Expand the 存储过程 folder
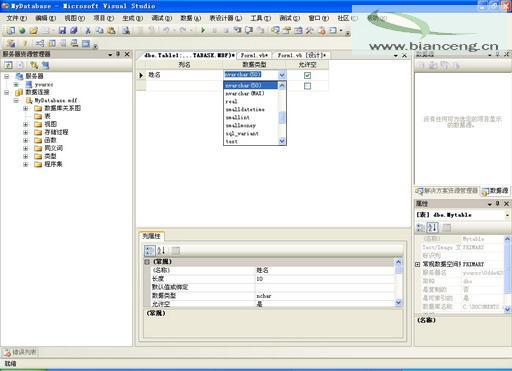This screenshot has width=512, height=371. coord(25,132)
